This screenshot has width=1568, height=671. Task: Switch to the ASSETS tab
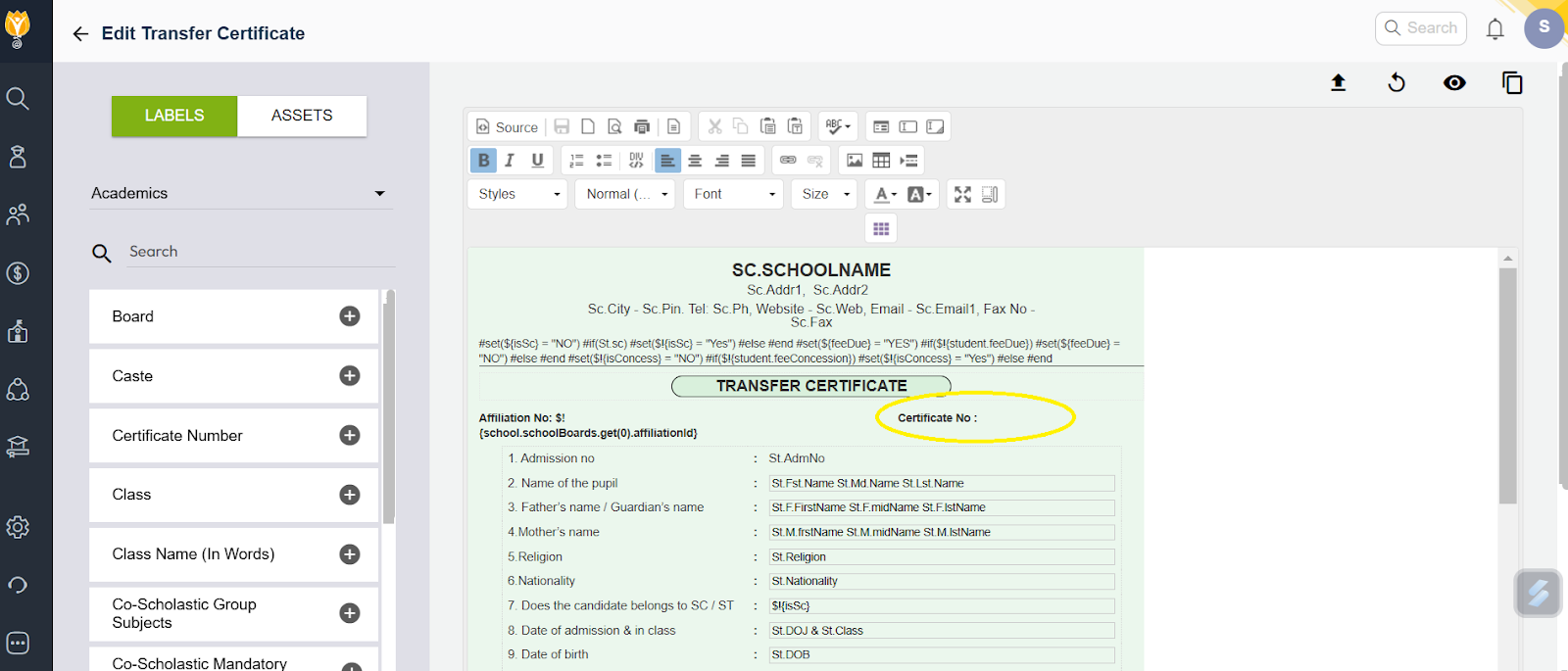(x=302, y=116)
